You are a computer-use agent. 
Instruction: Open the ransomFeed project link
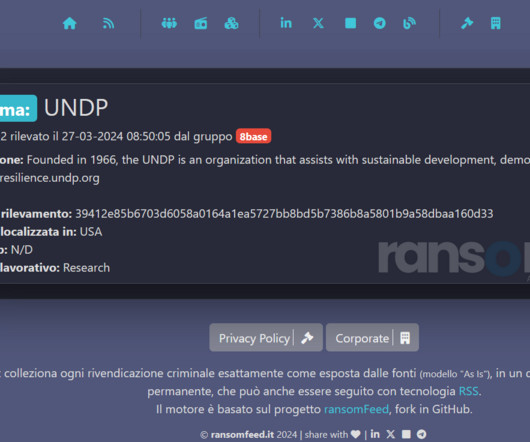357,409
